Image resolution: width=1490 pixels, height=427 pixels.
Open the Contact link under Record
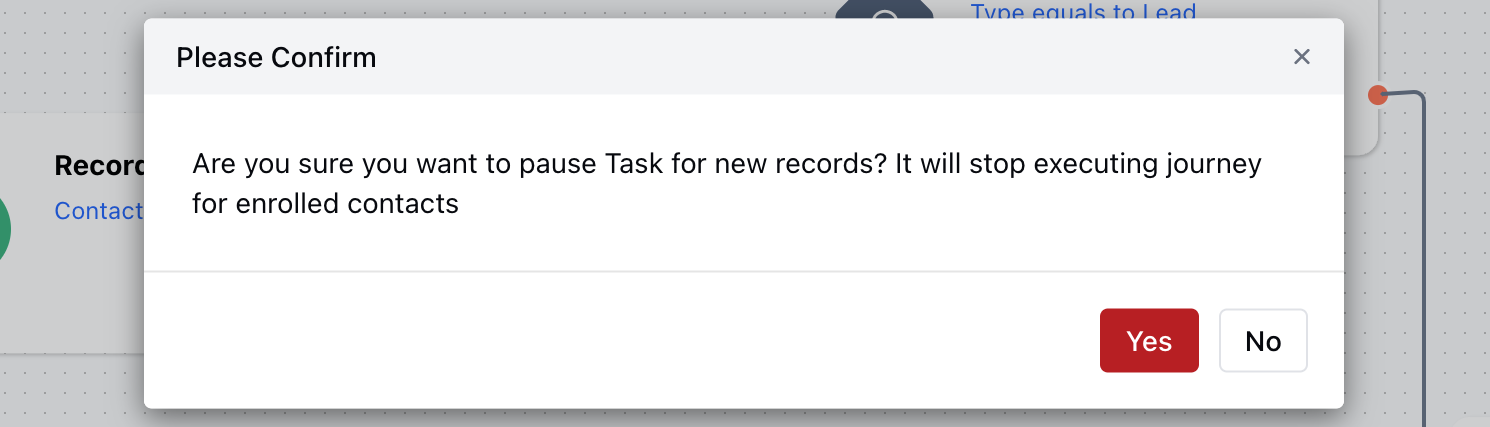pos(99,211)
